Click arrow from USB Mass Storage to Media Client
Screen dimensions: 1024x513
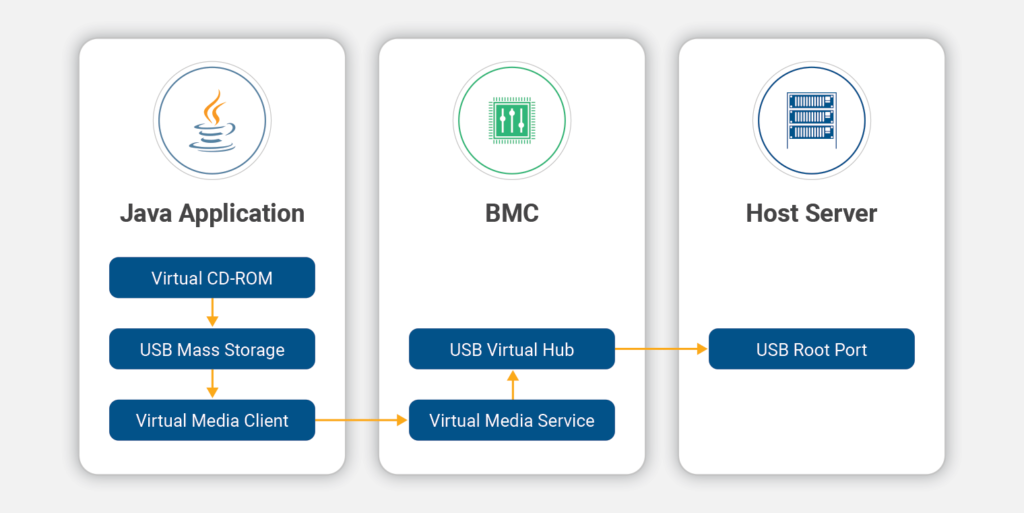[x=212, y=385]
